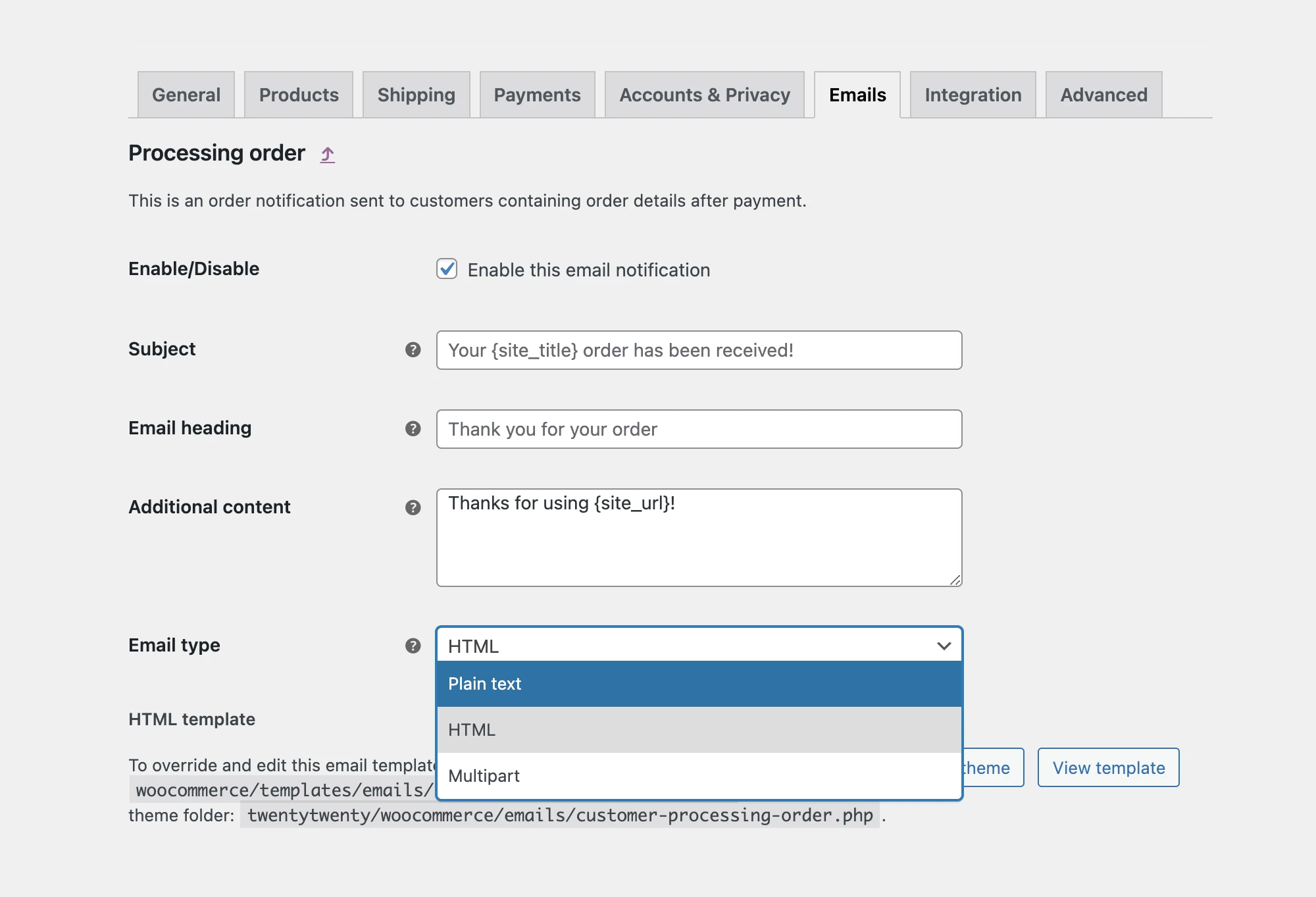Choose the HTML option in list
This screenshot has height=897, width=1316.
(x=699, y=730)
